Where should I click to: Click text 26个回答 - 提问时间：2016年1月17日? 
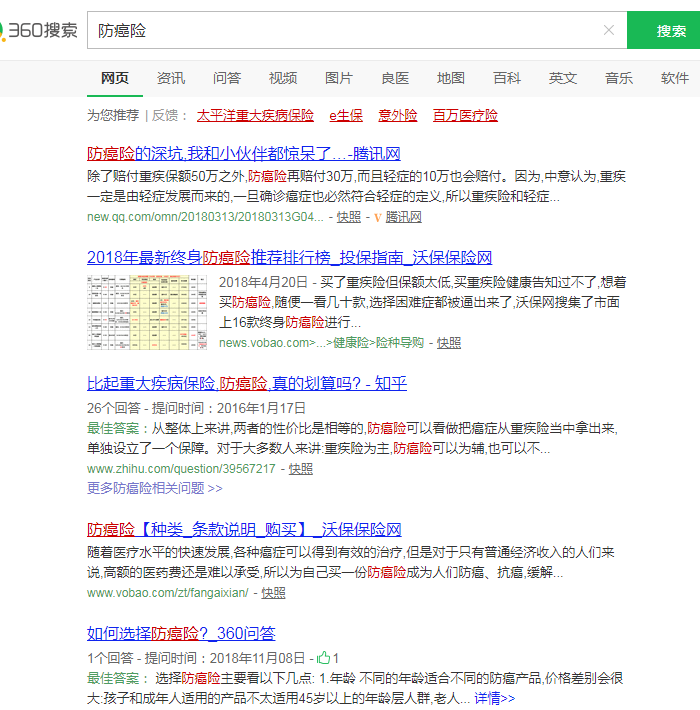(x=196, y=408)
